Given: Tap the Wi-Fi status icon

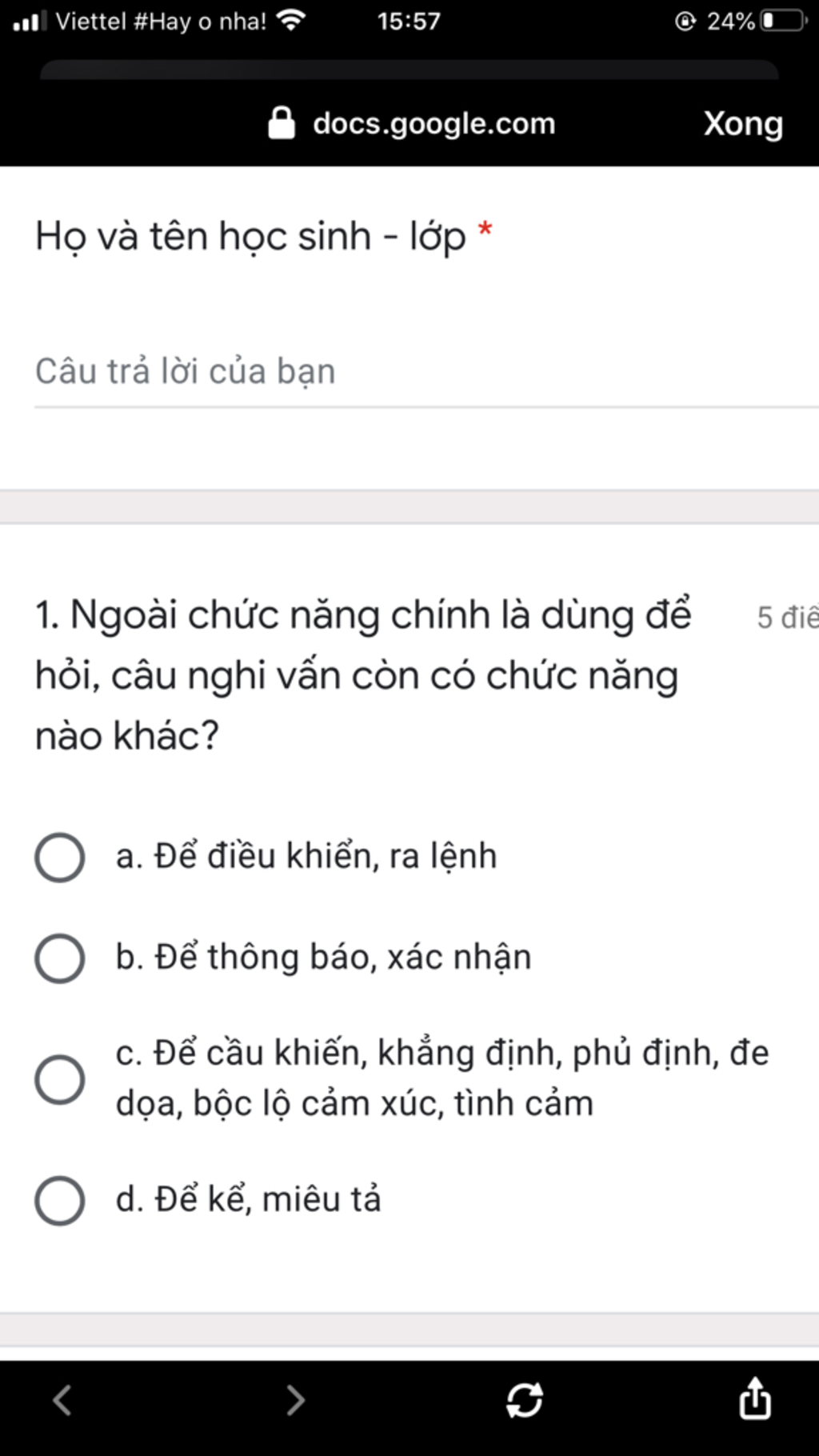Looking at the screenshot, I should click(x=290, y=21).
